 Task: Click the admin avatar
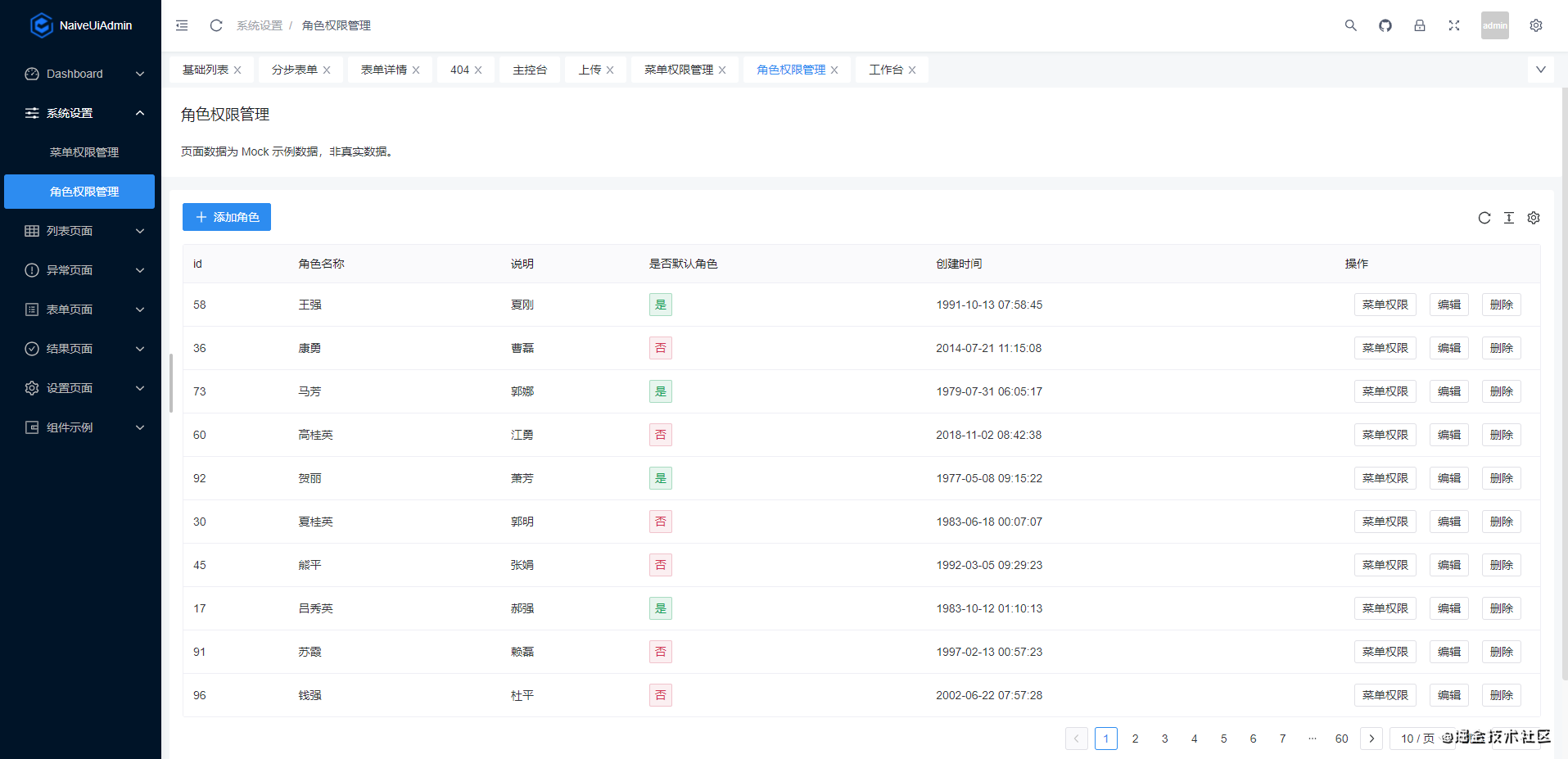[1495, 25]
